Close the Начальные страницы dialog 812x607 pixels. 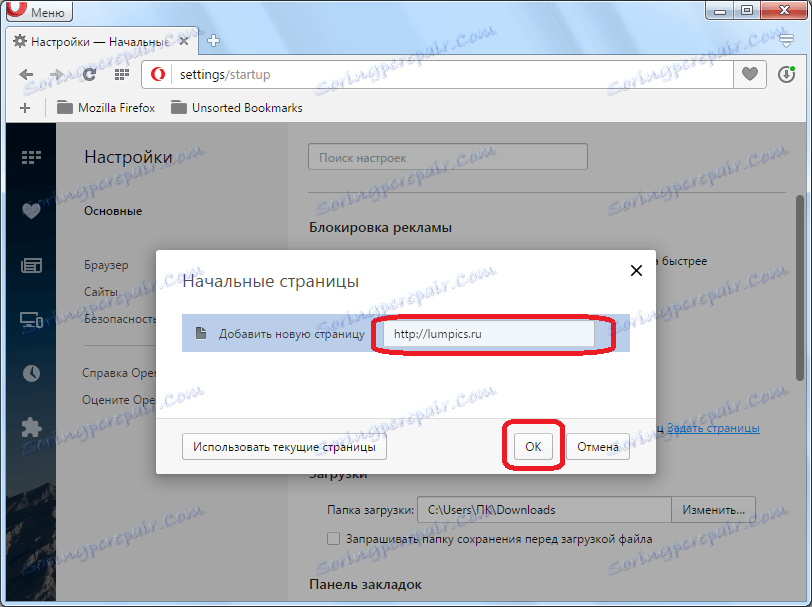coord(636,270)
